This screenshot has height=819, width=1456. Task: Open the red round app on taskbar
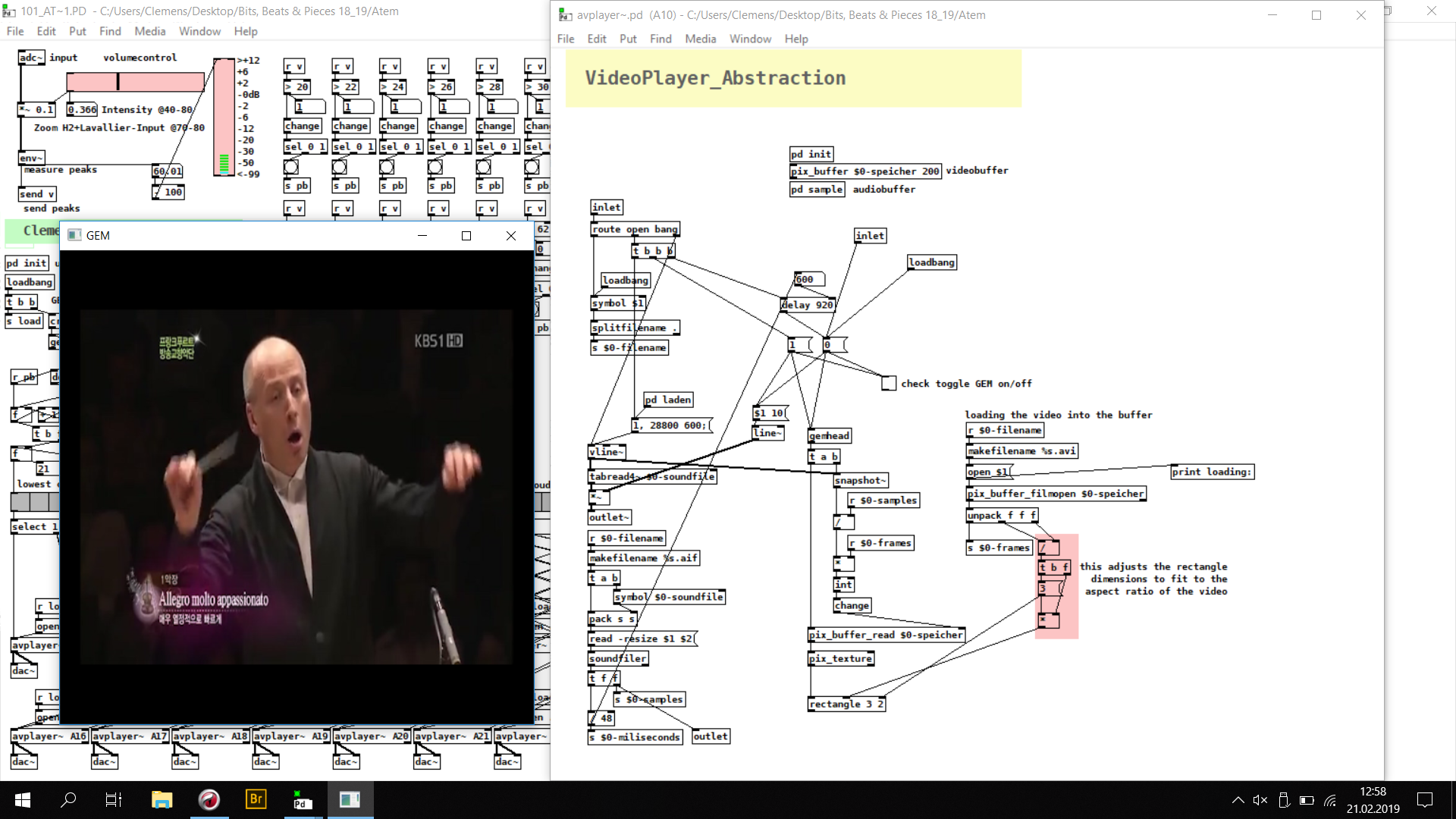tap(209, 799)
